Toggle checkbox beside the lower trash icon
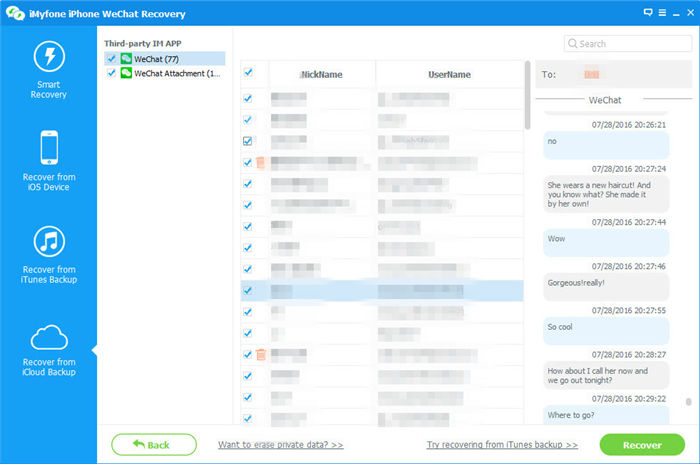The height and width of the screenshot is (464, 700). 247,355
